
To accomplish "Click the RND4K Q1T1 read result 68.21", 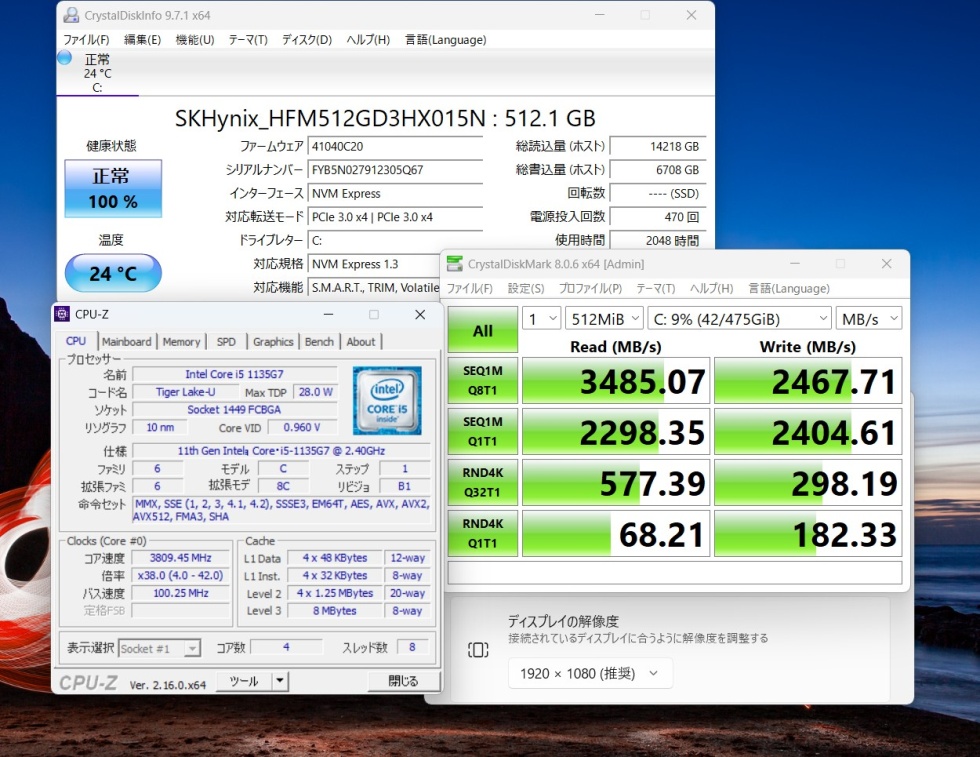I will [616, 533].
